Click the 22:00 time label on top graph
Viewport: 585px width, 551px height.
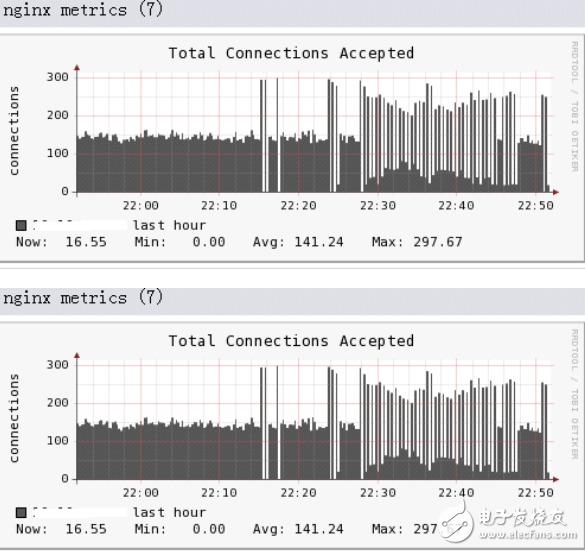pos(141,206)
